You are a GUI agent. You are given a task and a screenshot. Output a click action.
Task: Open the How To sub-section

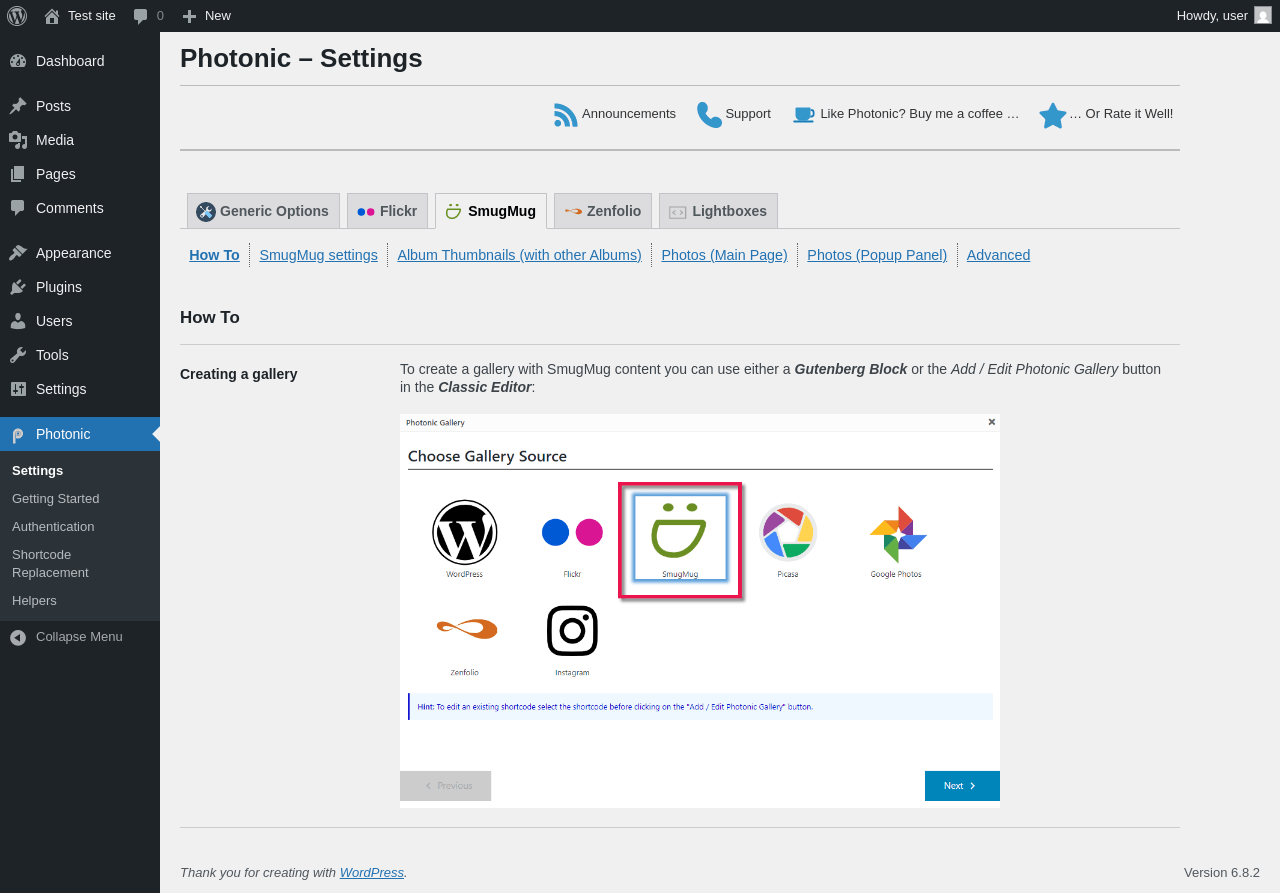pos(214,255)
